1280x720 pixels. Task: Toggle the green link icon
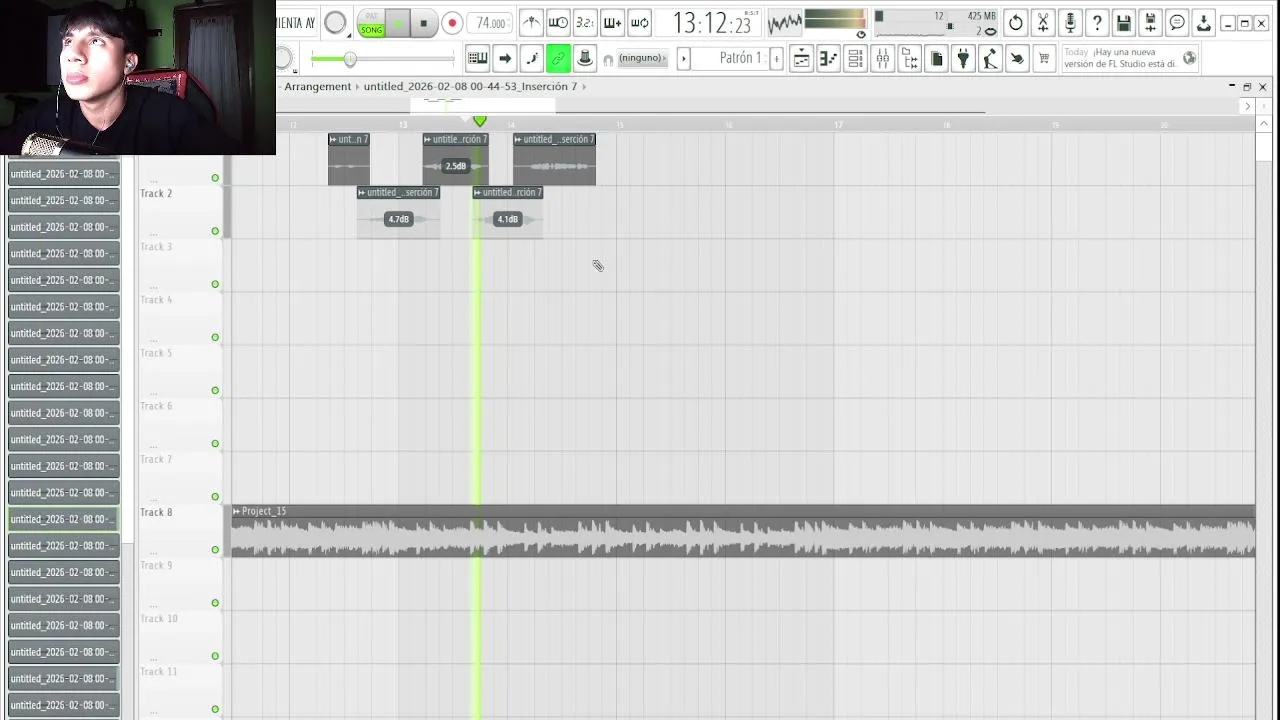click(x=558, y=59)
